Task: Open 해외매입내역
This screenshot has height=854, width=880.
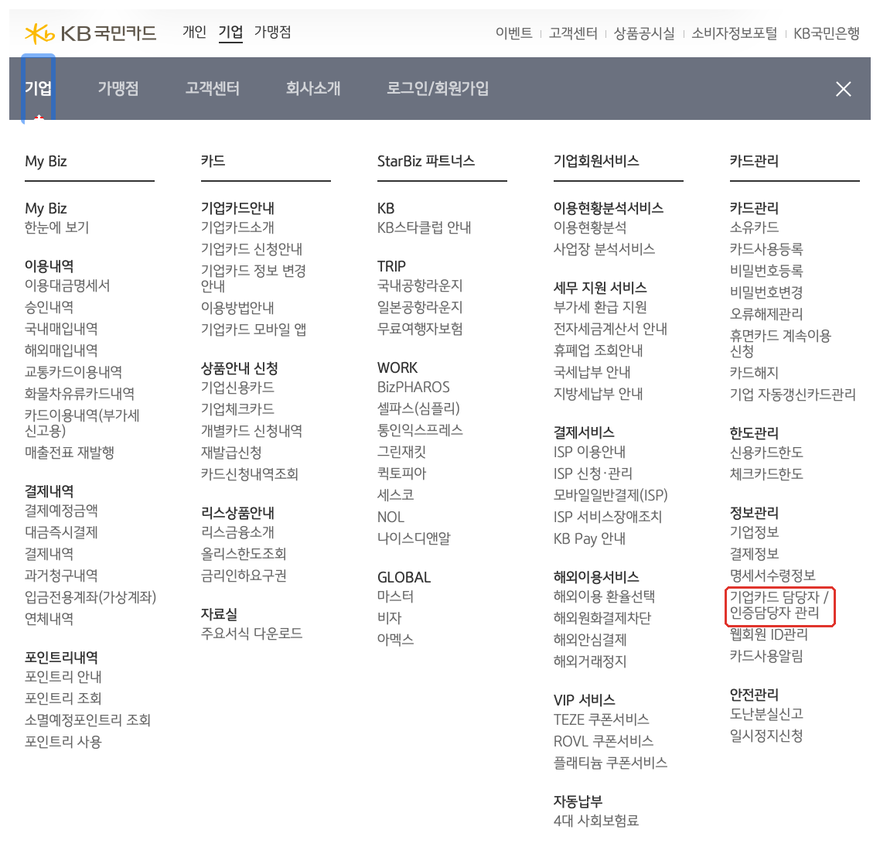Action: click(61, 350)
